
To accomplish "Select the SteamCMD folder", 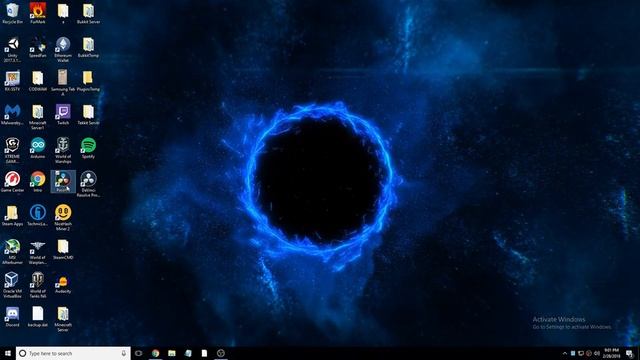I will coord(63,249).
